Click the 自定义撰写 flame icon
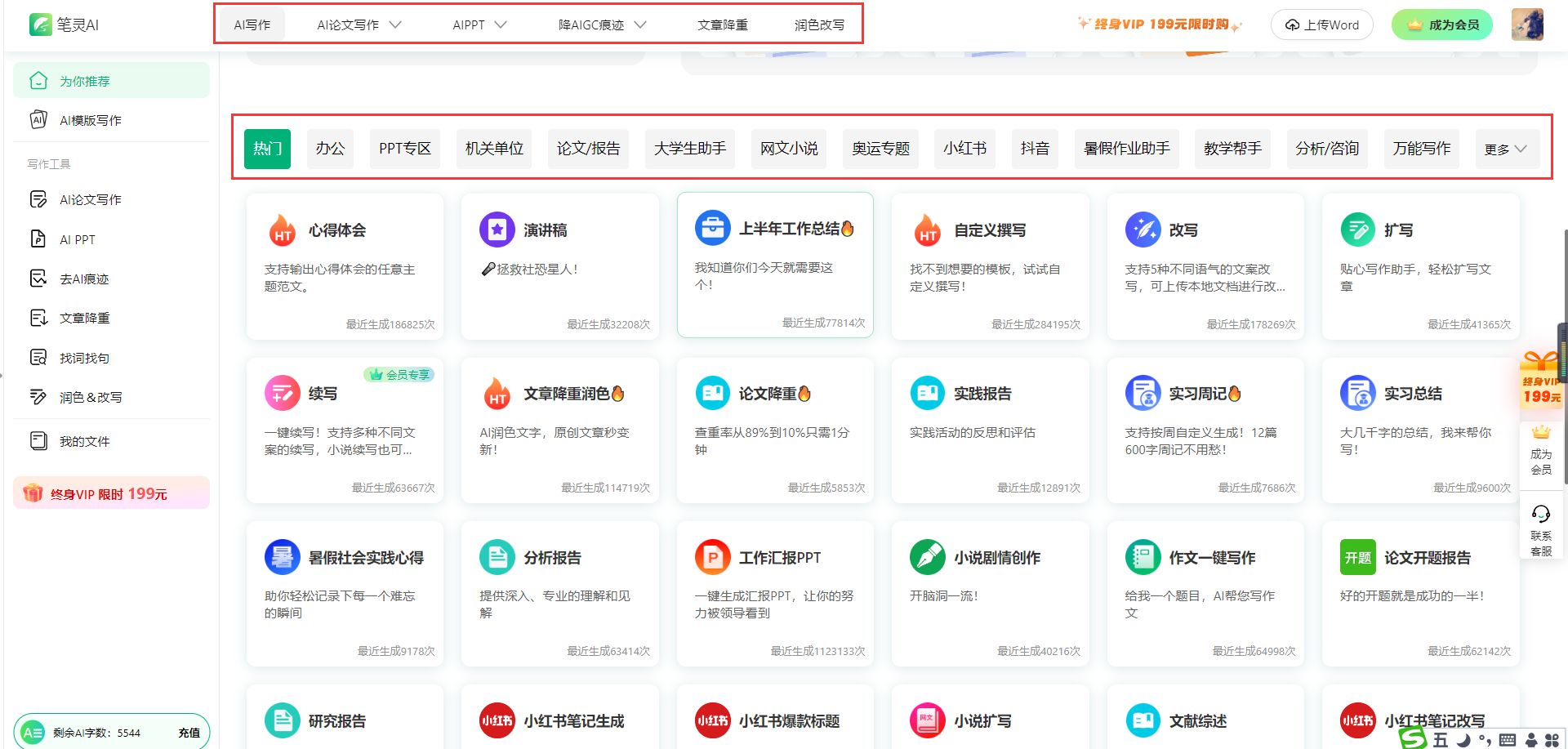Screen dimensions: 1568x749 (x=928, y=230)
